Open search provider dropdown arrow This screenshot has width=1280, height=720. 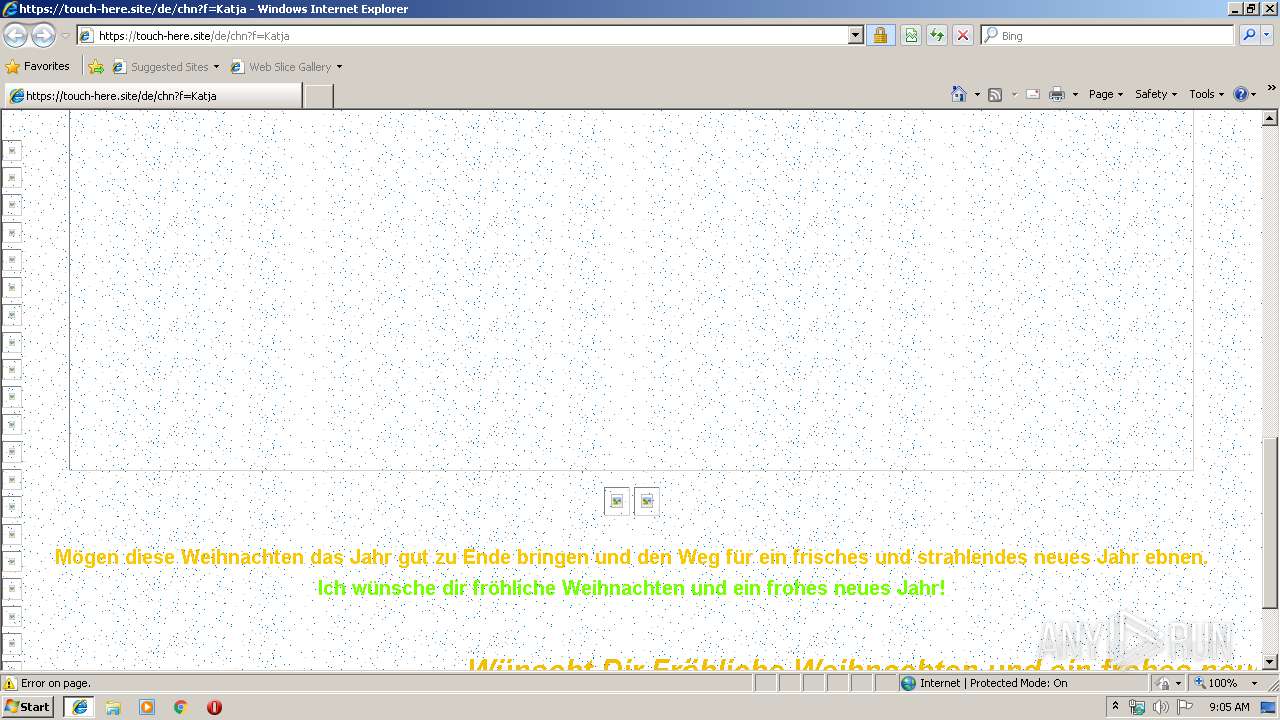pyautogui.click(x=1267, y=36)
